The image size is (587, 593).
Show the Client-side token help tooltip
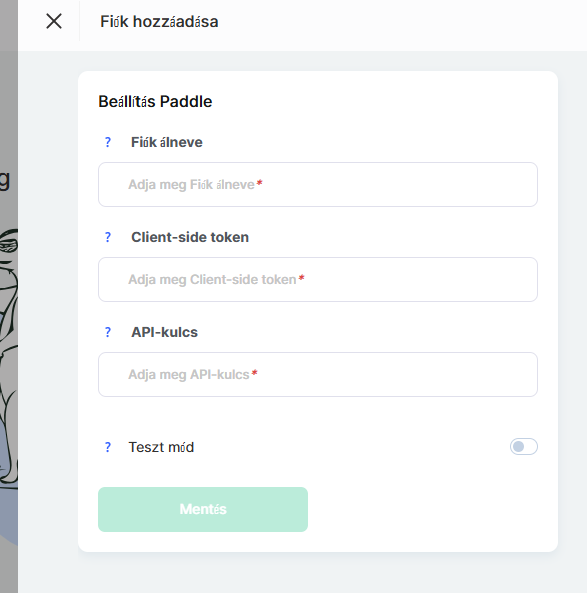[x=108, y=237]
